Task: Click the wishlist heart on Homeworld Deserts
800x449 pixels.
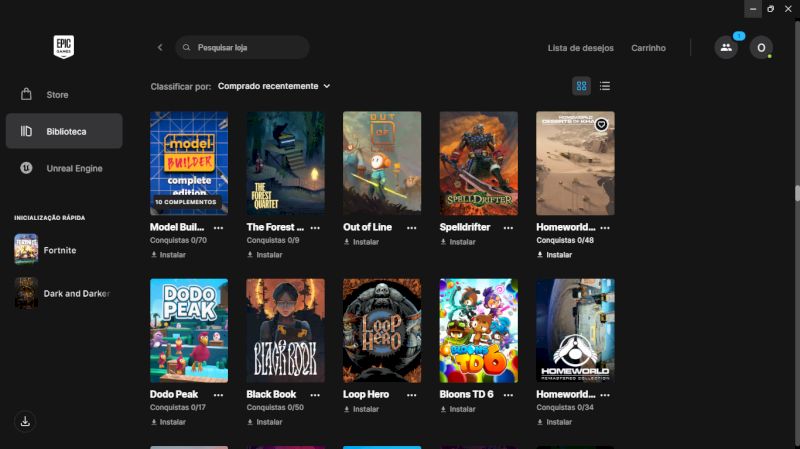Action: [601, 124]
